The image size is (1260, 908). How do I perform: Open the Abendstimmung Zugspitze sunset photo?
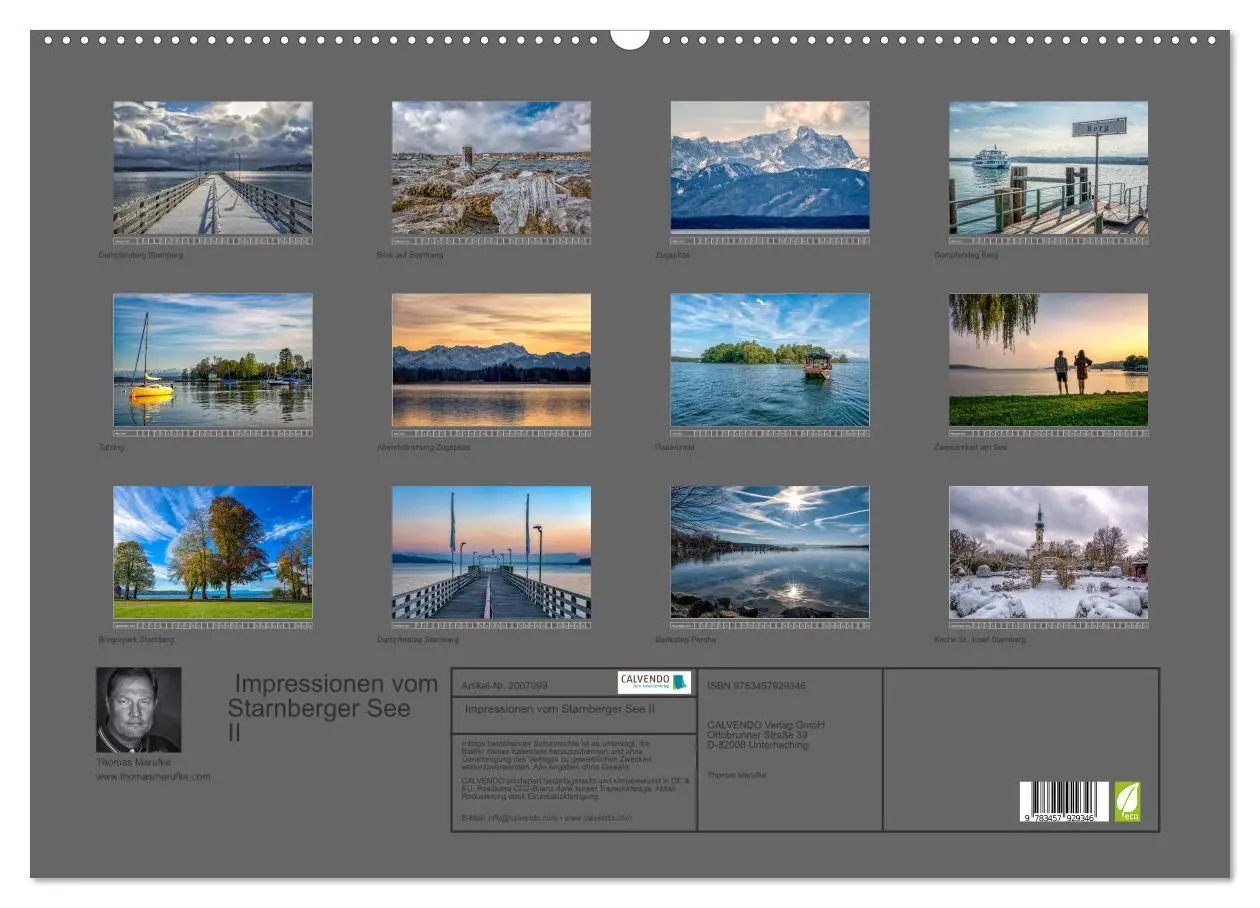pos(491,360)
